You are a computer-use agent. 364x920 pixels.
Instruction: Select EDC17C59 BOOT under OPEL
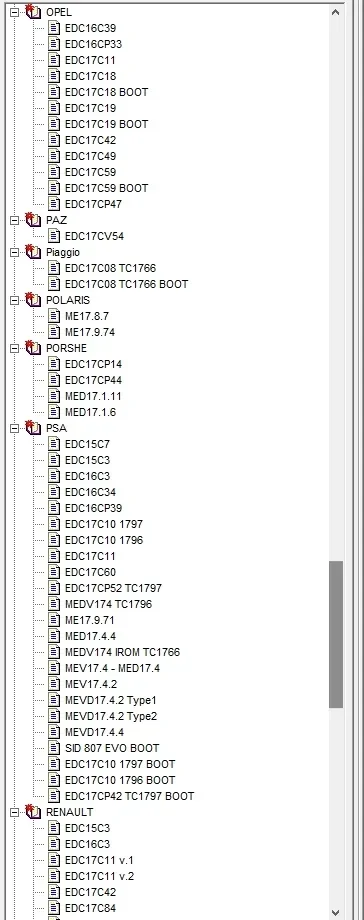(106, 188)
